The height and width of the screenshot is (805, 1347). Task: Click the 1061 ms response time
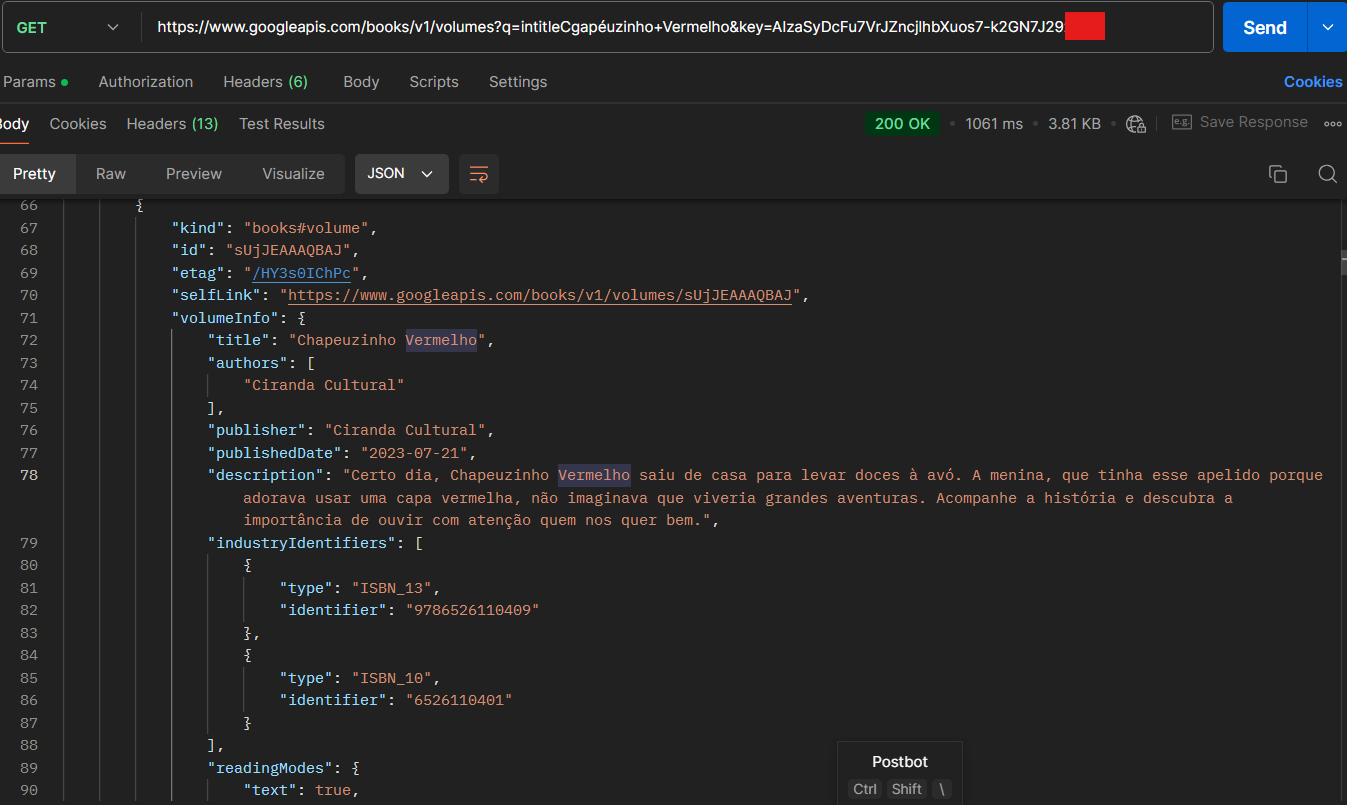[994, 124]
